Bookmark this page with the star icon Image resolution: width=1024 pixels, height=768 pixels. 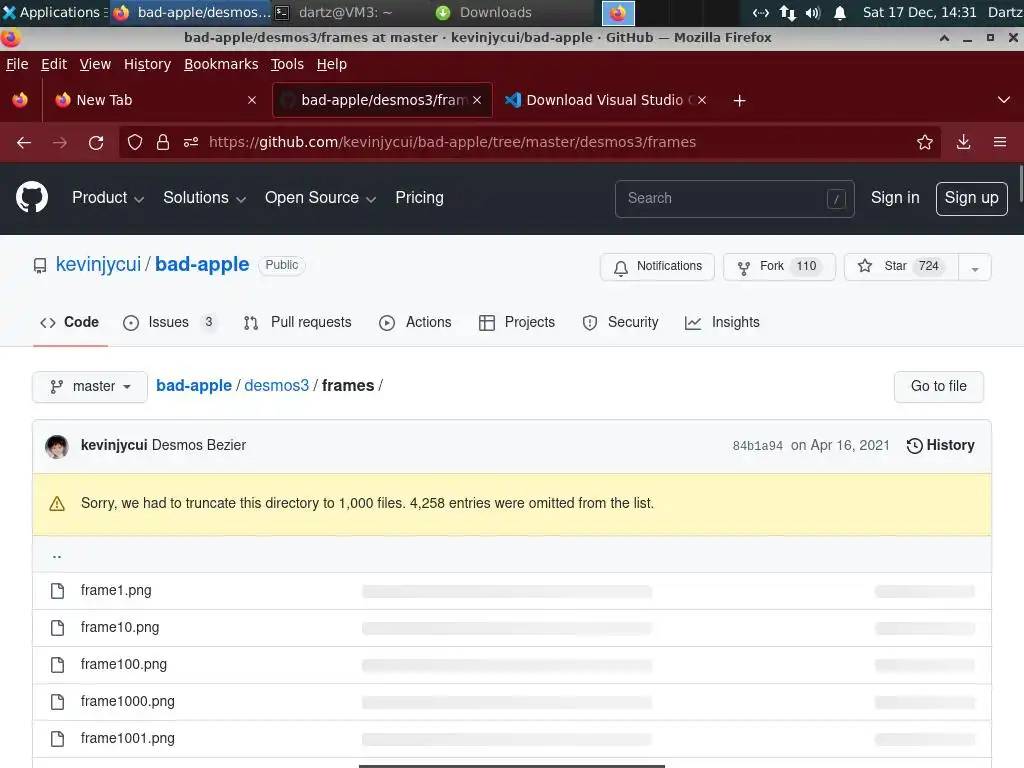(x=925, y=142)
